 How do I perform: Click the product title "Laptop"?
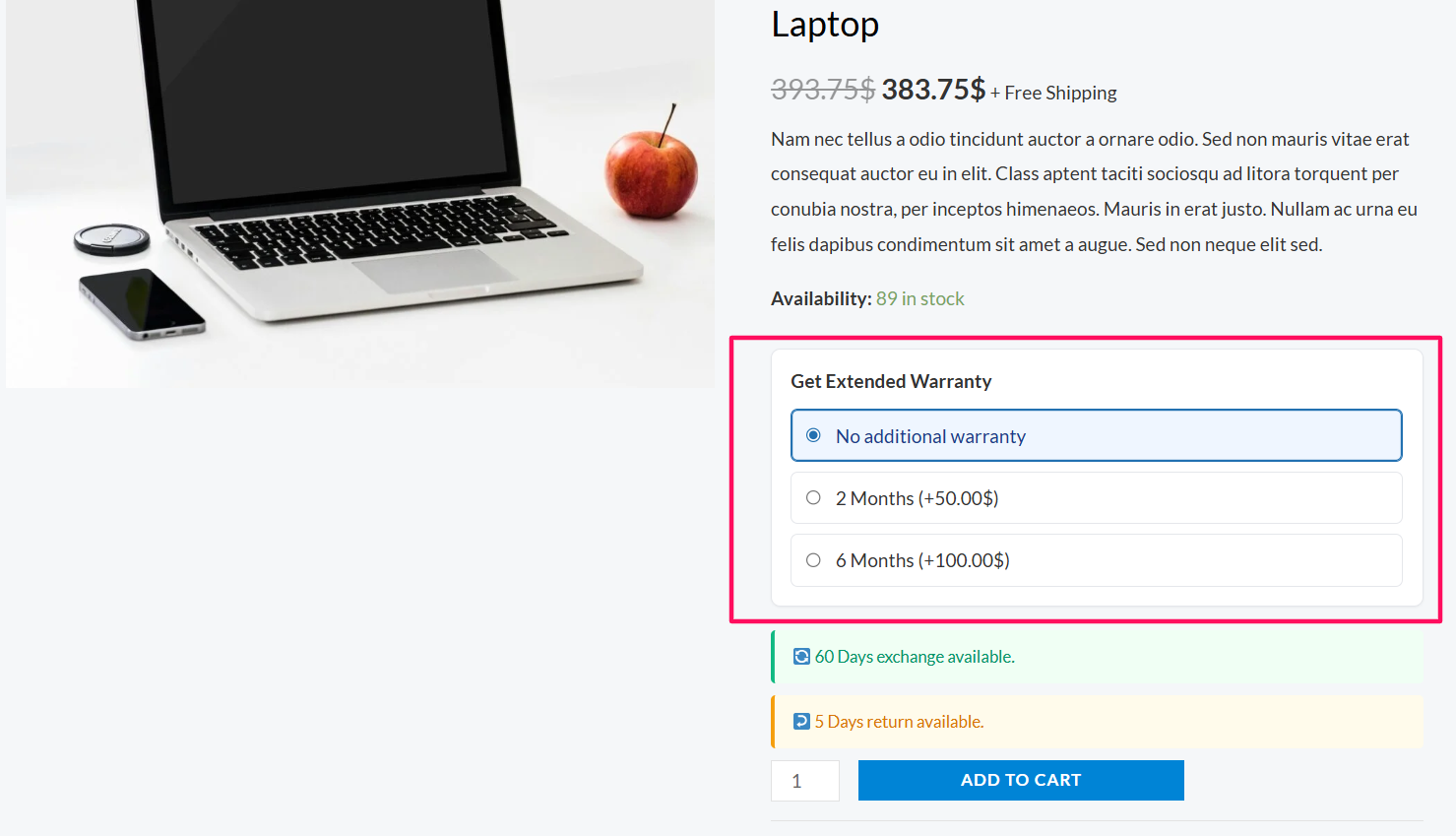pyautogui.click(x=825, y=24)
